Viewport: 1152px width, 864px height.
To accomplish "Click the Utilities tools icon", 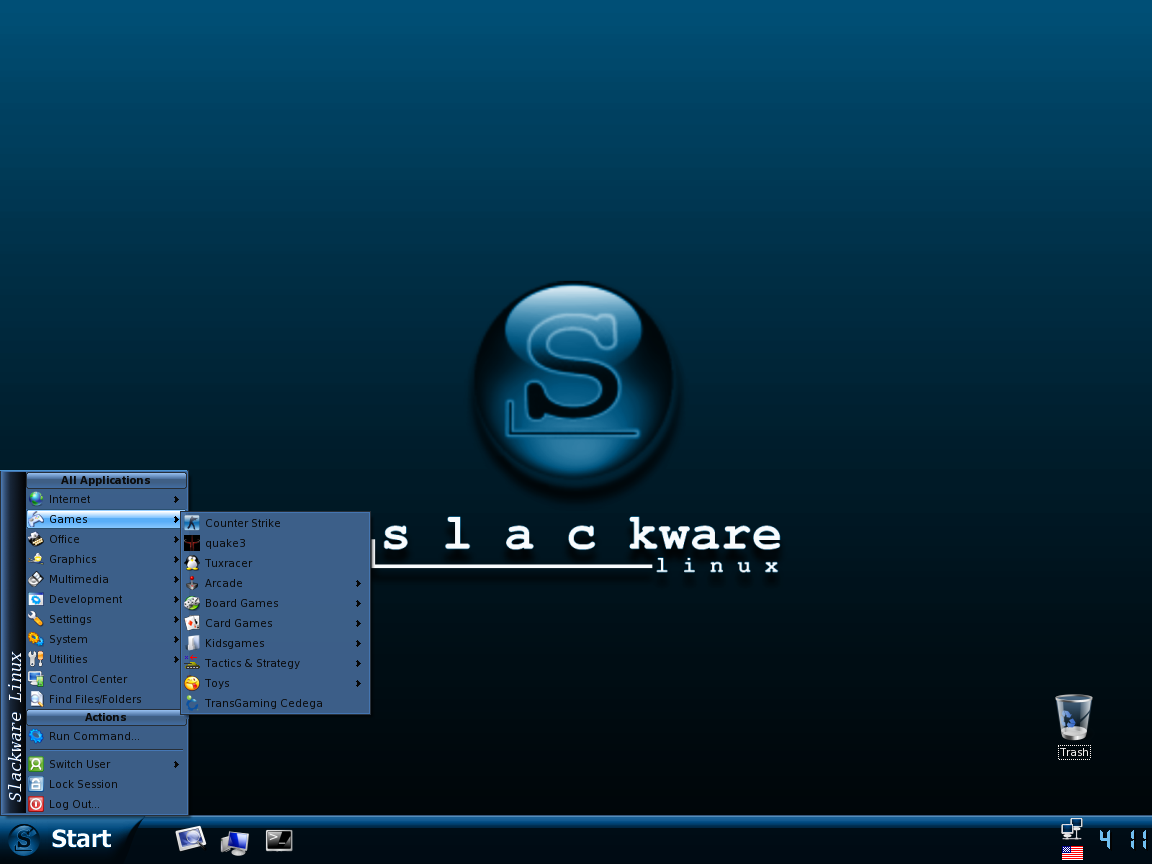I will 36,659.
